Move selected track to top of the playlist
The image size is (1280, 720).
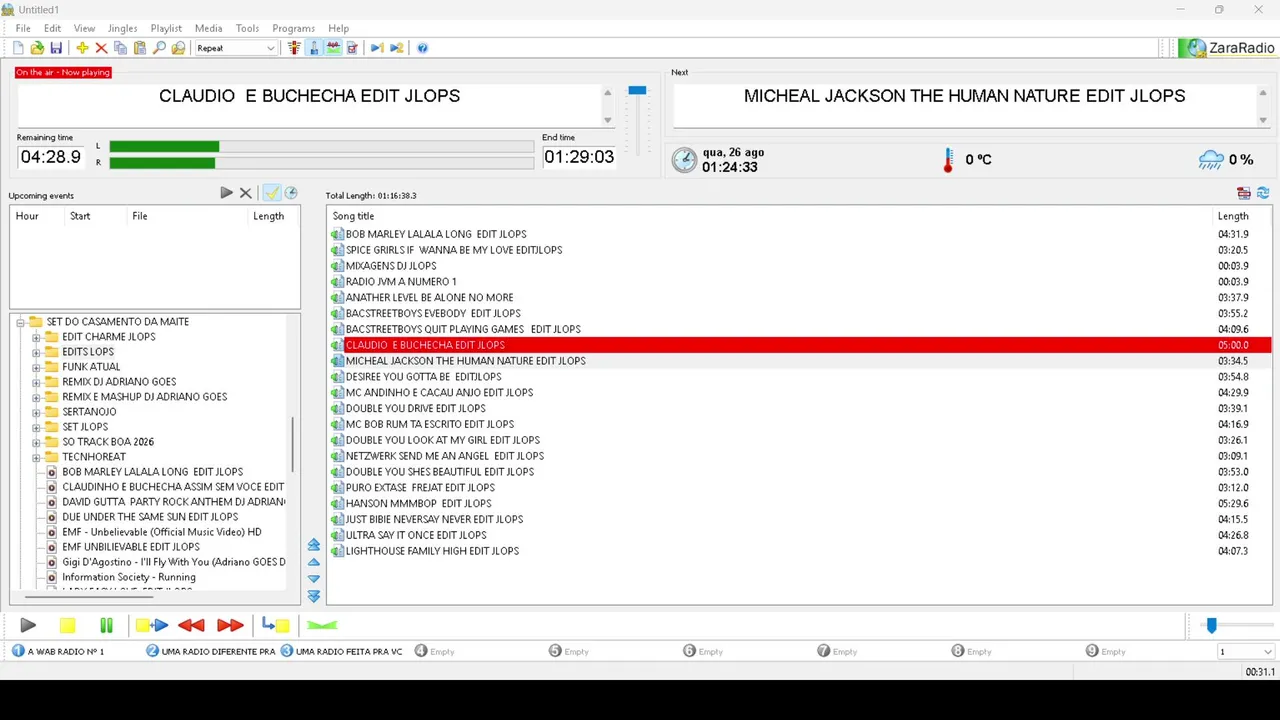314,545
